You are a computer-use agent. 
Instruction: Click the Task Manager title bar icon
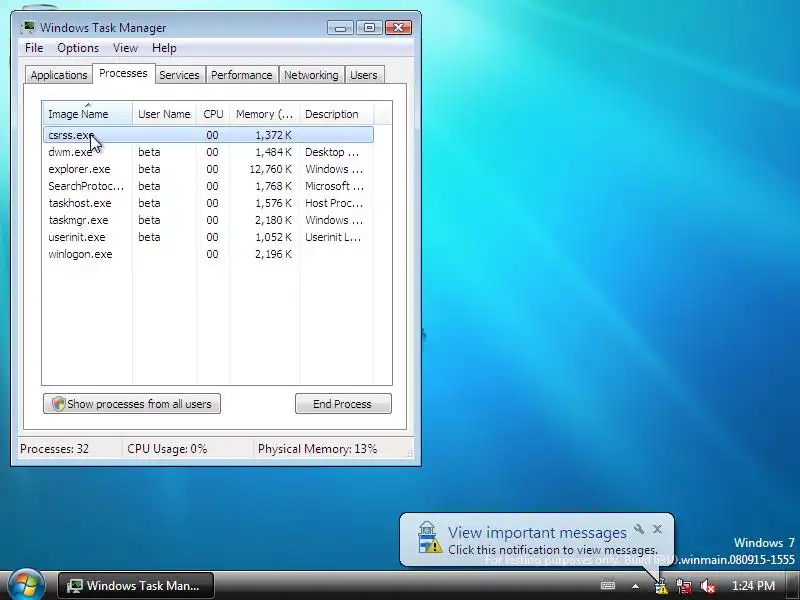(28, 27)
